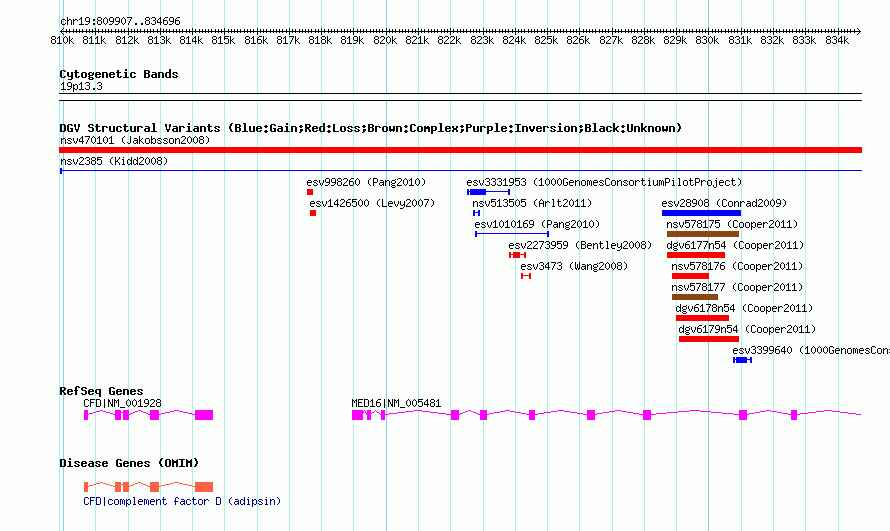Click the 820k tick on the ruler
890x531 pixels.
pos(385,40)
